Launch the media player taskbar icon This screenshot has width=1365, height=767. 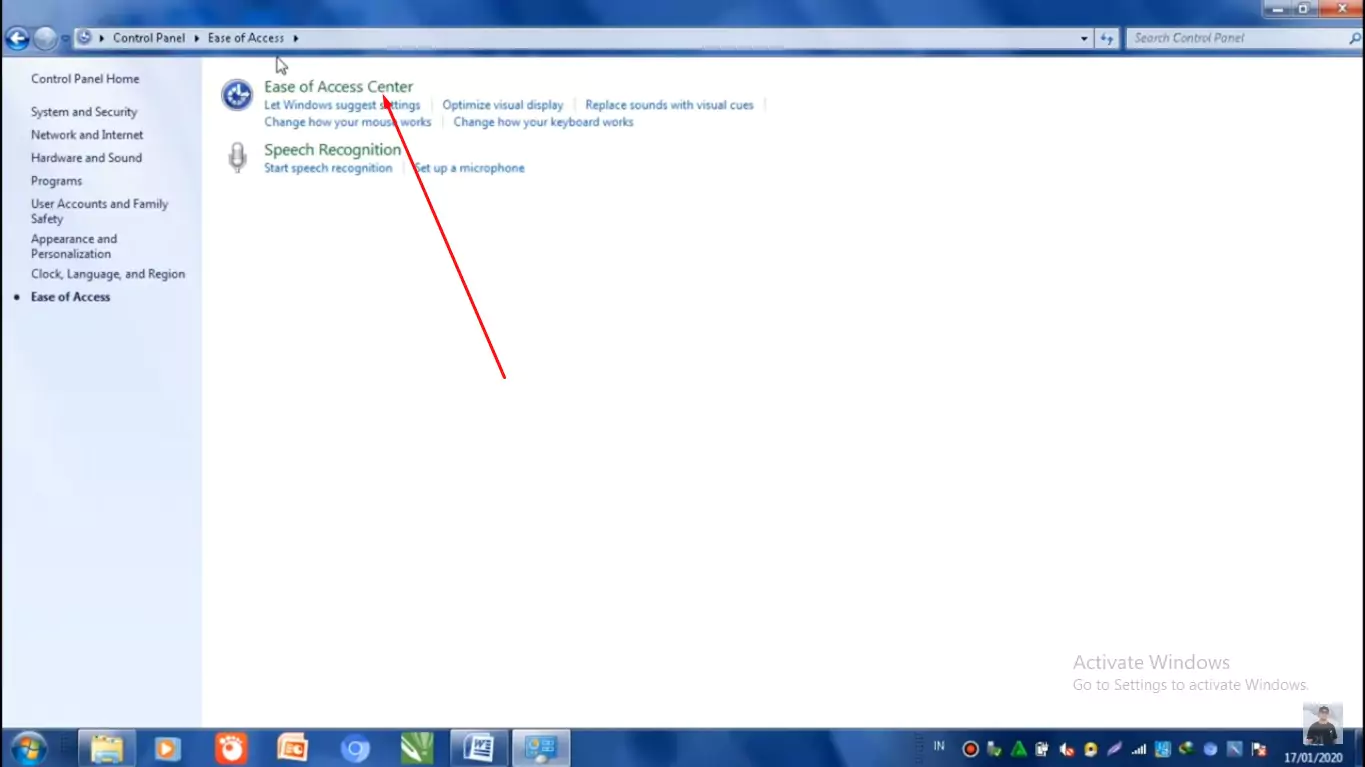168,748
